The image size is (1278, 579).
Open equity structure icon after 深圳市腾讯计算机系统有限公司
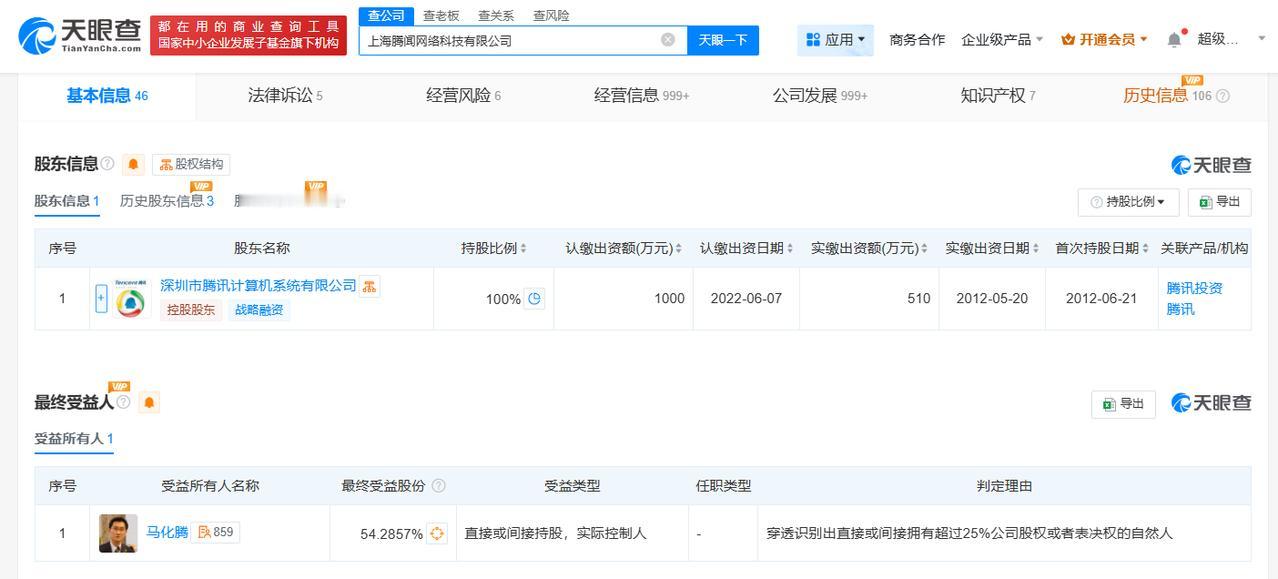point(370,287)
